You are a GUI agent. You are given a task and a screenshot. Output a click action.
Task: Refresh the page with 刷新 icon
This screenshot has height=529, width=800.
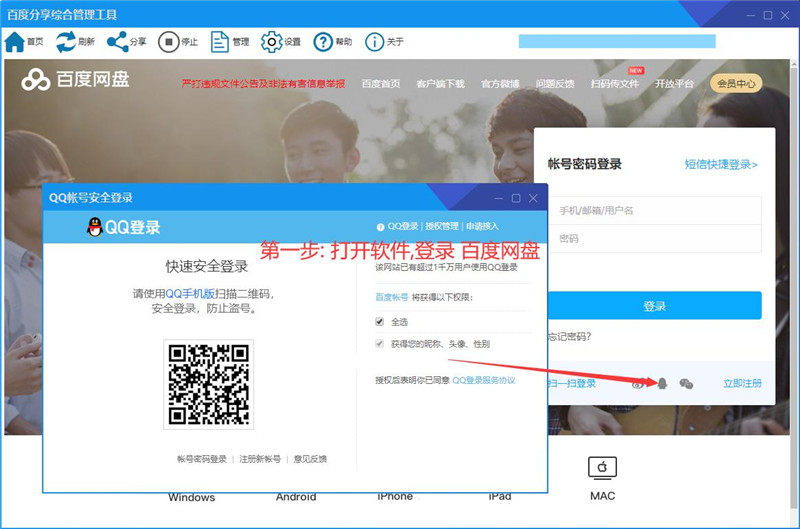(66, 42)
